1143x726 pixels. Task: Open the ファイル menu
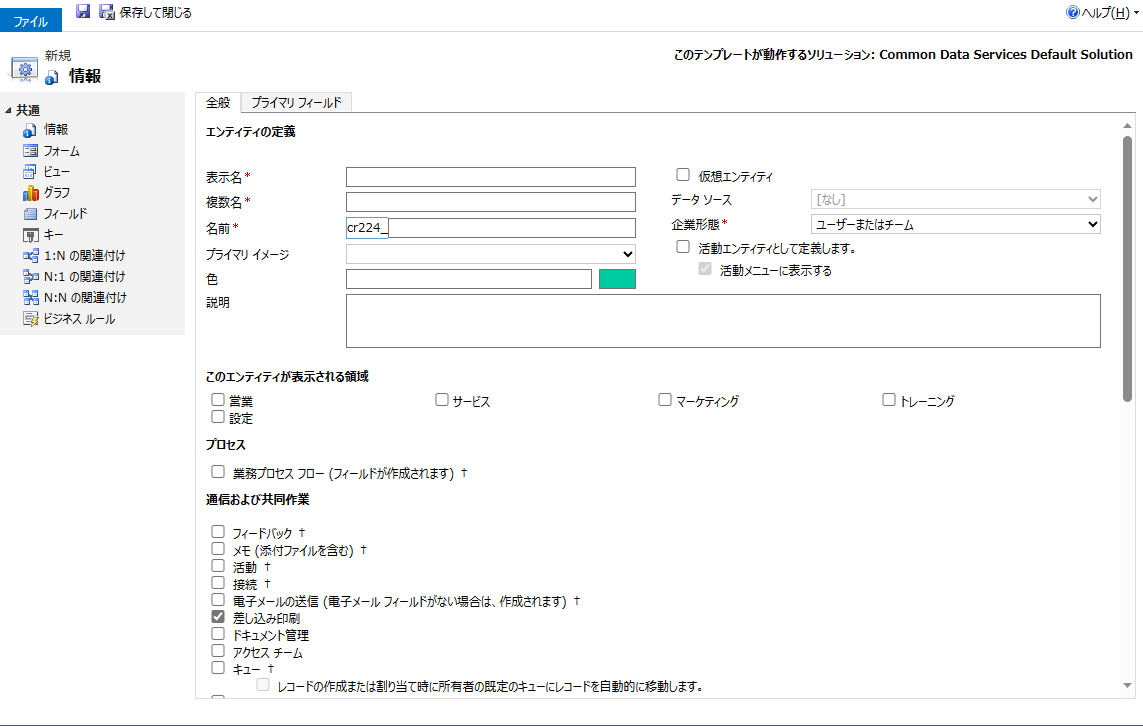point(31,19)
